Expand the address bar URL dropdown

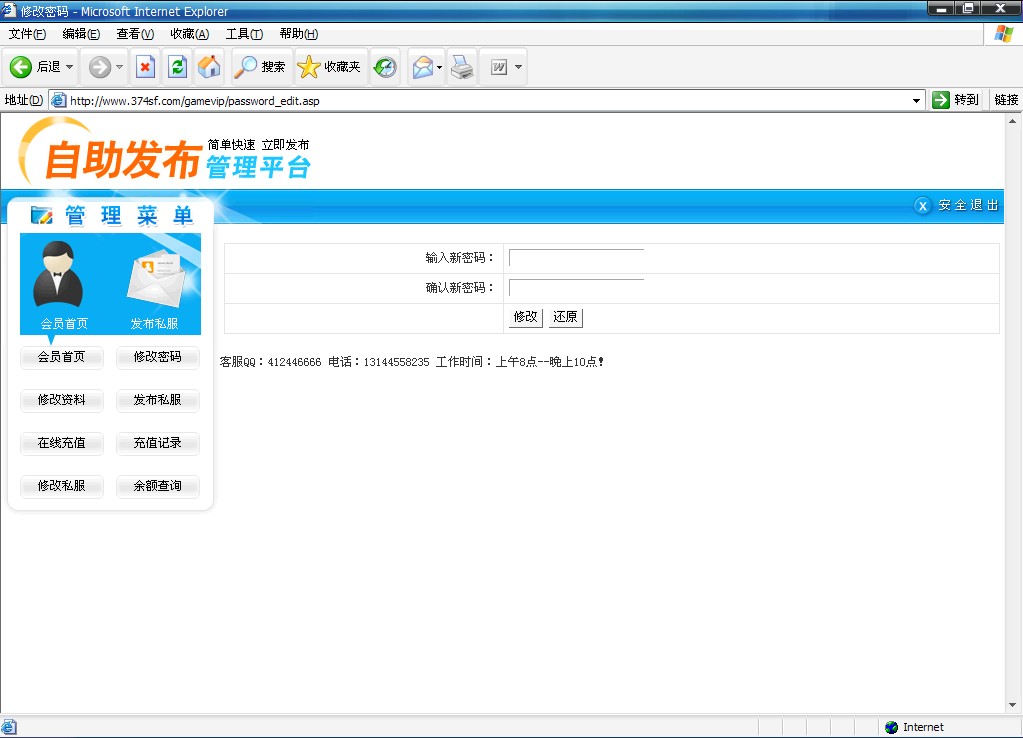pyautogui.click(x=917, y=100)
